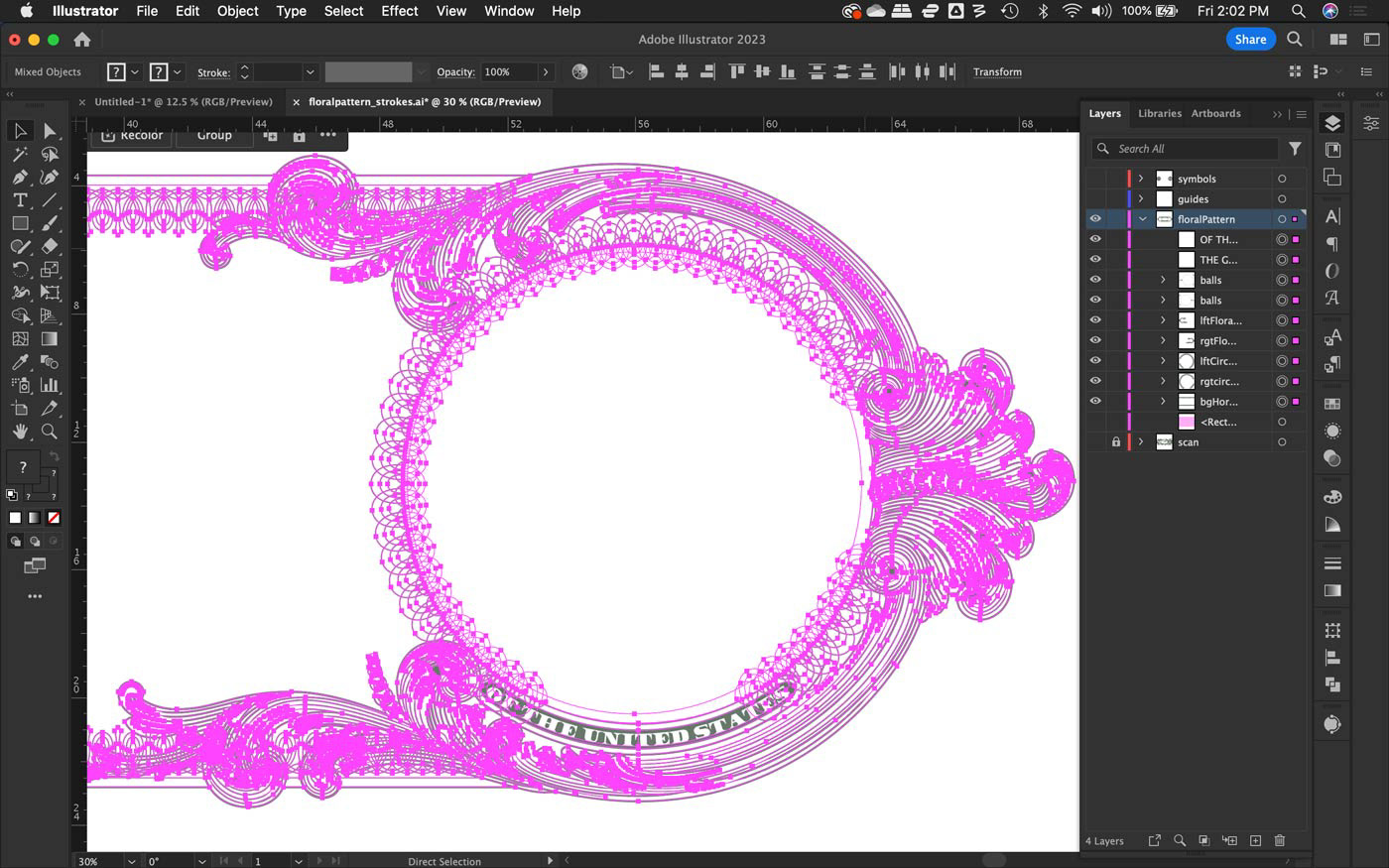
Task: Open the Object menu
Action: (x=238, y=11)
